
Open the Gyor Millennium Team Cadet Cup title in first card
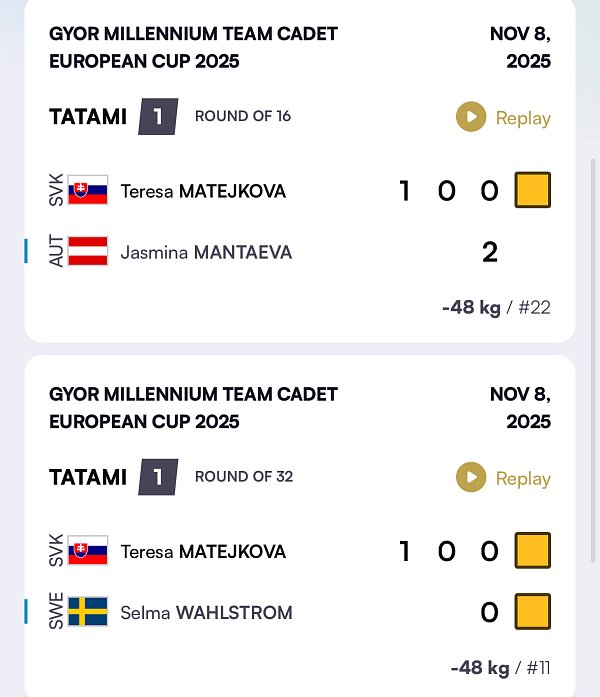pyautogui.click(x=194, y=47)
